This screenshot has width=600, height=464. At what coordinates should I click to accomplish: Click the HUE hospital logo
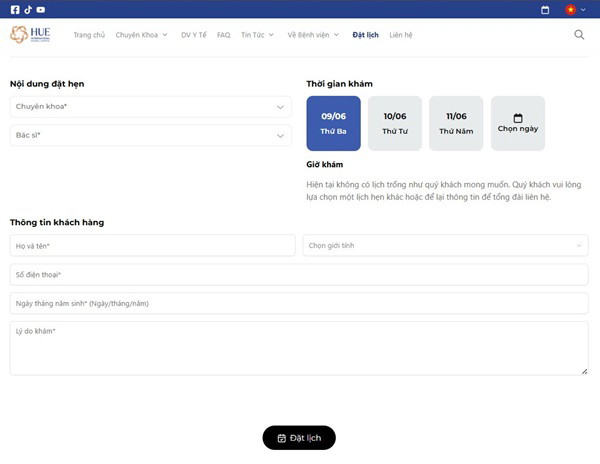point(30,34)
